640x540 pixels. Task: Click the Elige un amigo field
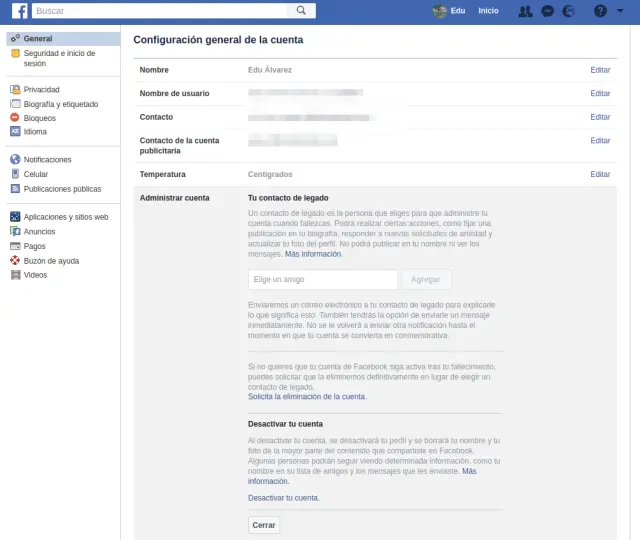point(322,280)
